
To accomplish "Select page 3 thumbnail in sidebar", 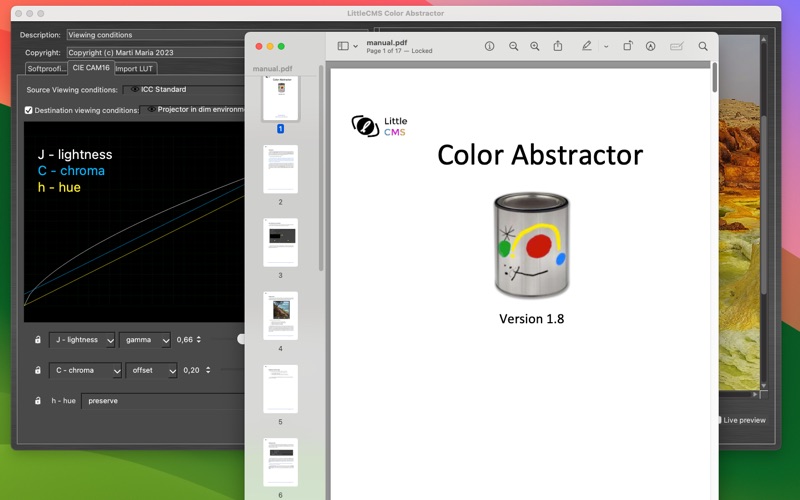I will click(x=281, y=242).
